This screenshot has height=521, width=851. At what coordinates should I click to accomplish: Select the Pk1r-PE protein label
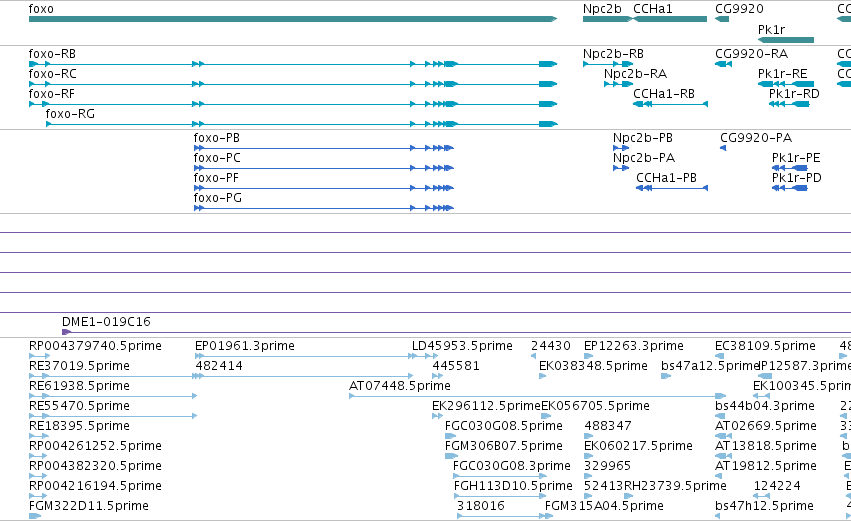pos(796,158)
